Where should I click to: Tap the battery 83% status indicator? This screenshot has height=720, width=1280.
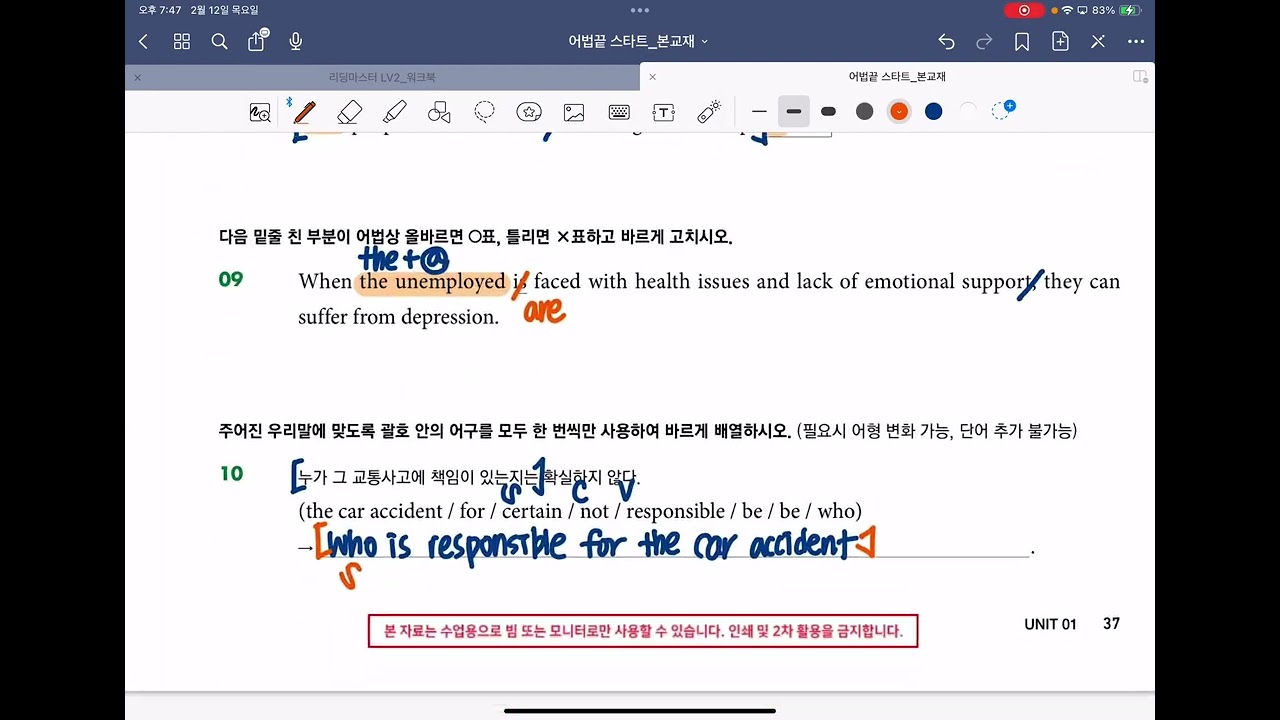click(1117, 10)
